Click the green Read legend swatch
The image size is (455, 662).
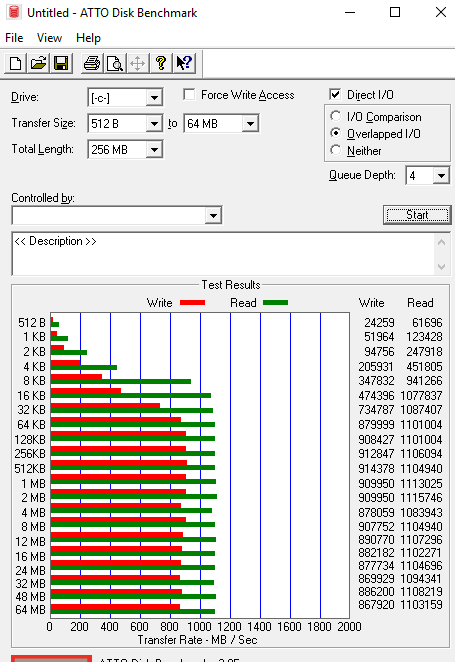coord(275,302)
